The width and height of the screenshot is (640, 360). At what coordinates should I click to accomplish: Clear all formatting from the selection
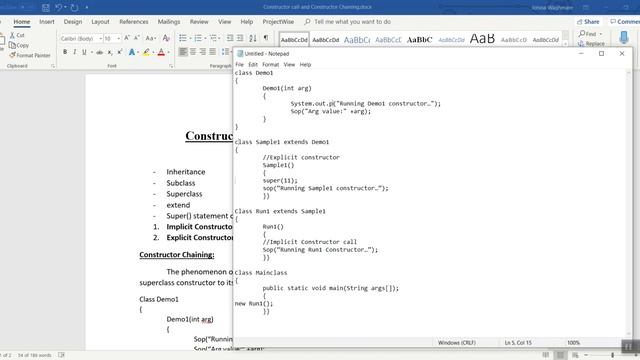[166, 38]
